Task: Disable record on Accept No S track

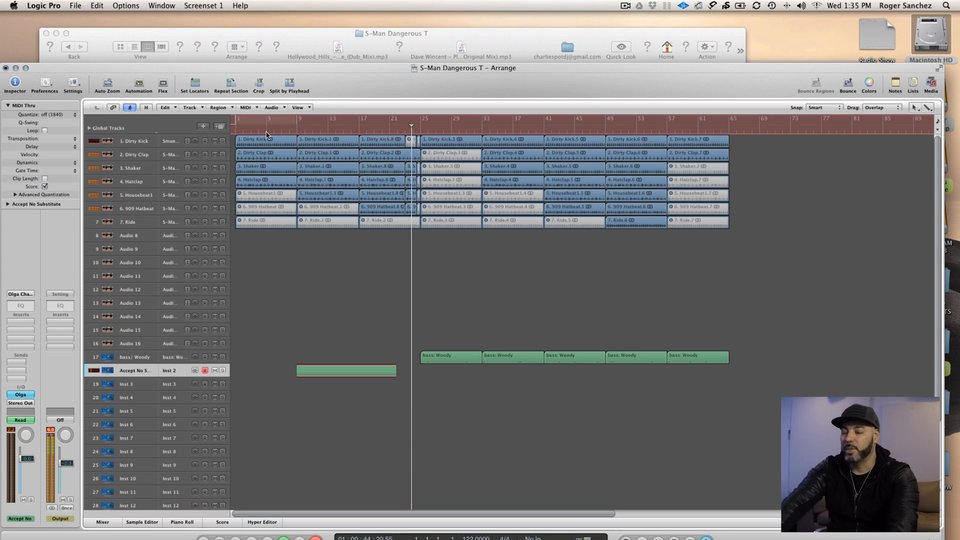Action: coord(204,370)
